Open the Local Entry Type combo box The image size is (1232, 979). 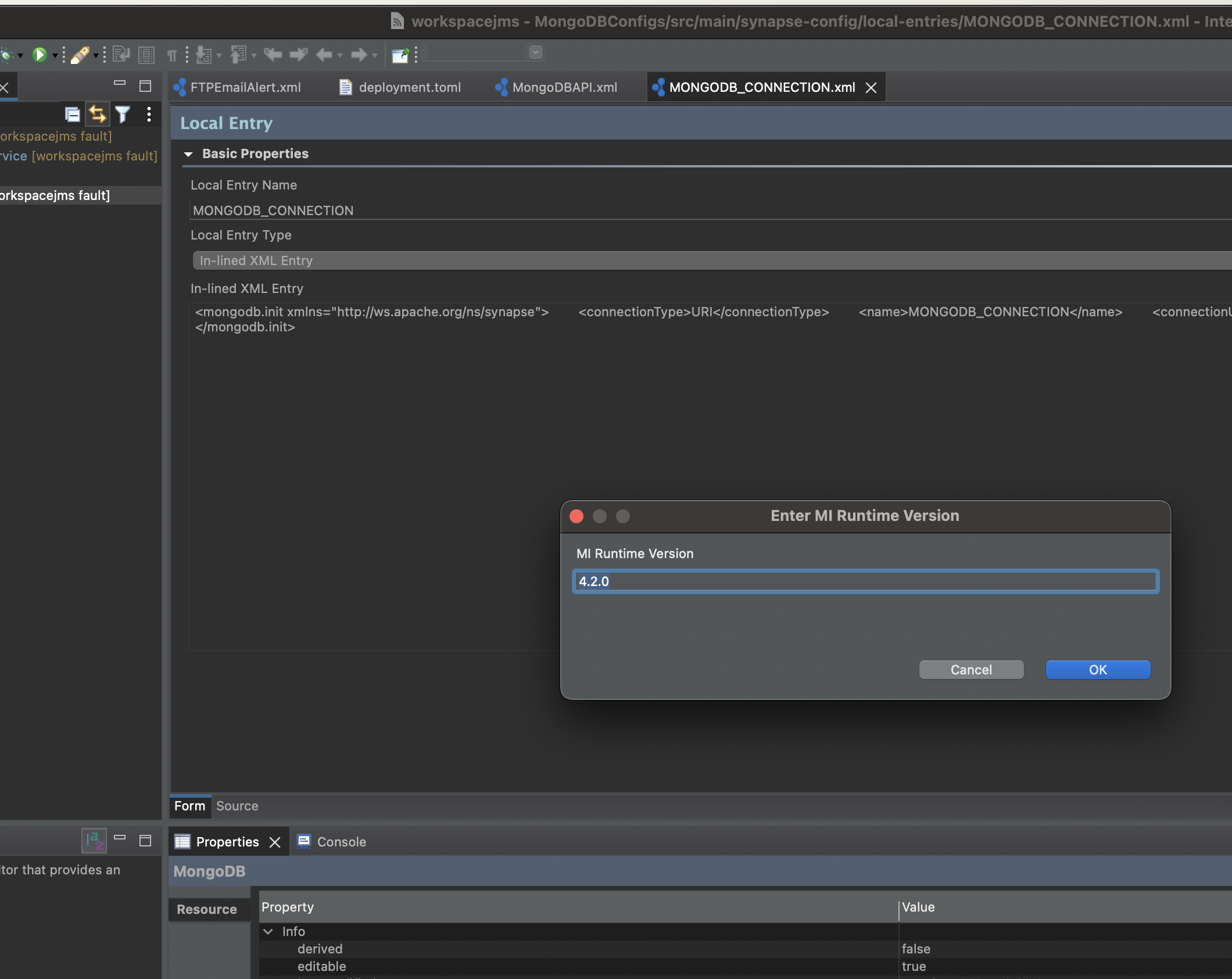[x=712, y=260]
